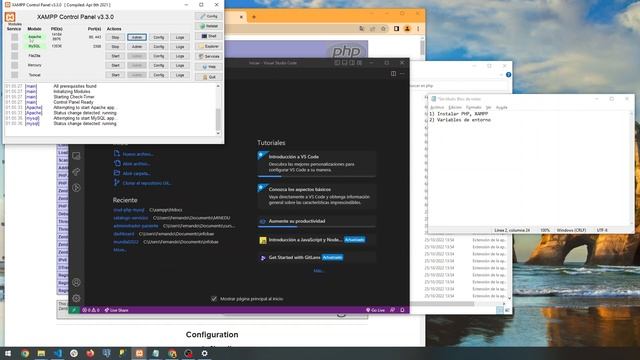Open new tab in browser window
Viewport: 640px width, 360px height.
pos(254,17)
